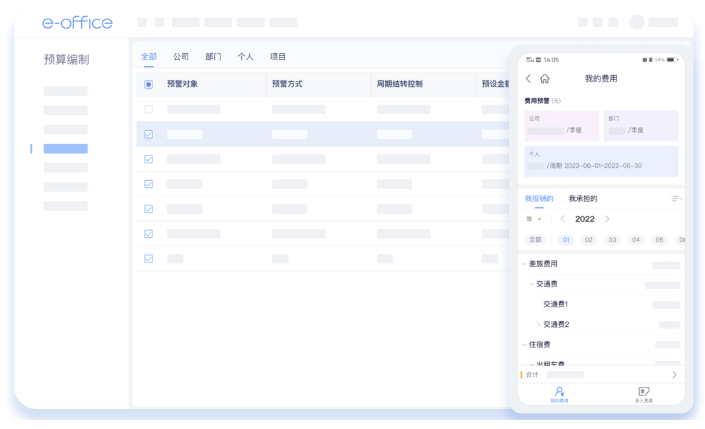Viewport: 705px width, 429px height.
Task: Switch to the 公司 tab
Action: (181, 57)
